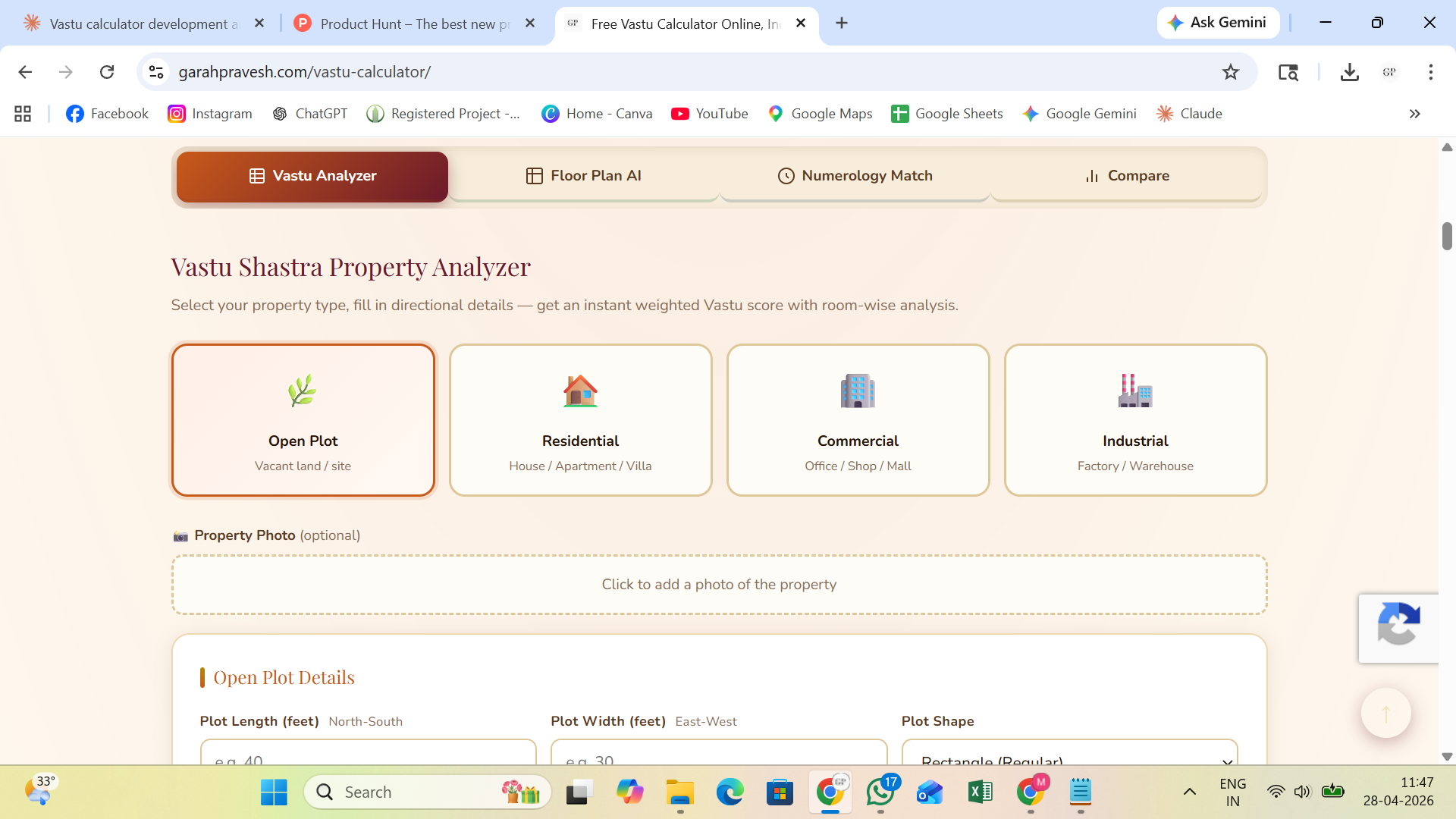Image resolution: width=1456 pixels, height=819 pixels.
Task: Show more bookmarks with the chevron
Action: click(1414, 114)
